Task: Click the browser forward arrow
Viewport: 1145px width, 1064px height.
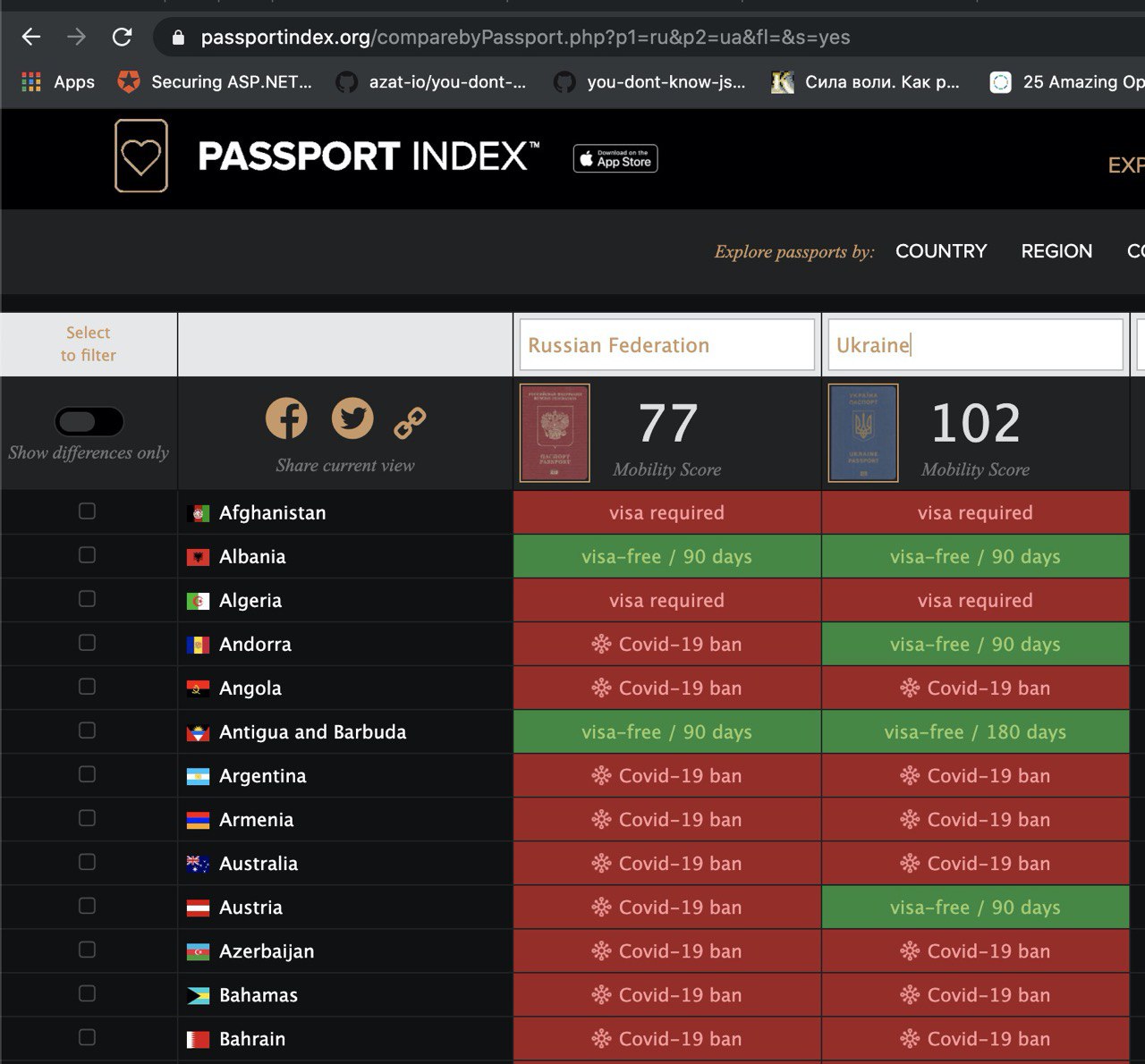Action: click(x=77, y=37)
